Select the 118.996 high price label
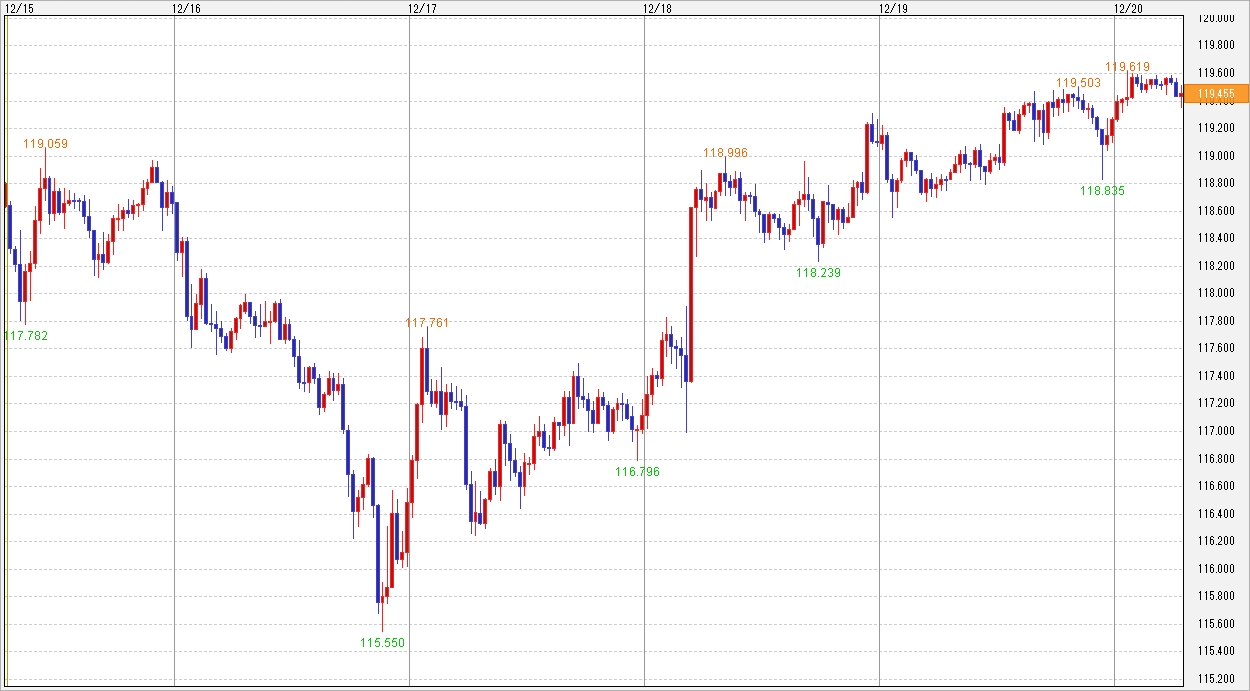 [x=725, y=153]
